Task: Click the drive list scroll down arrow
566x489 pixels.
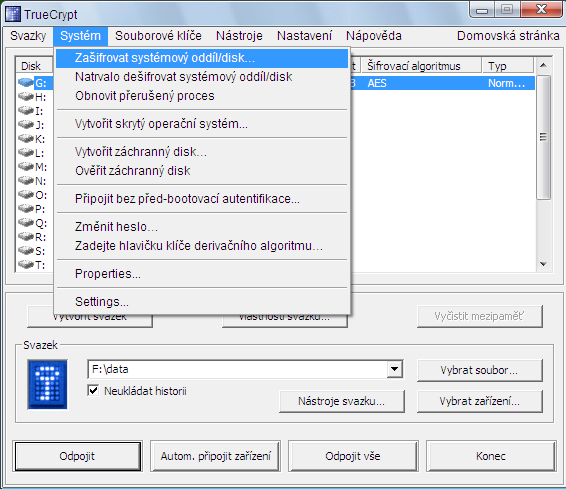Action: [x=543, y=264]
